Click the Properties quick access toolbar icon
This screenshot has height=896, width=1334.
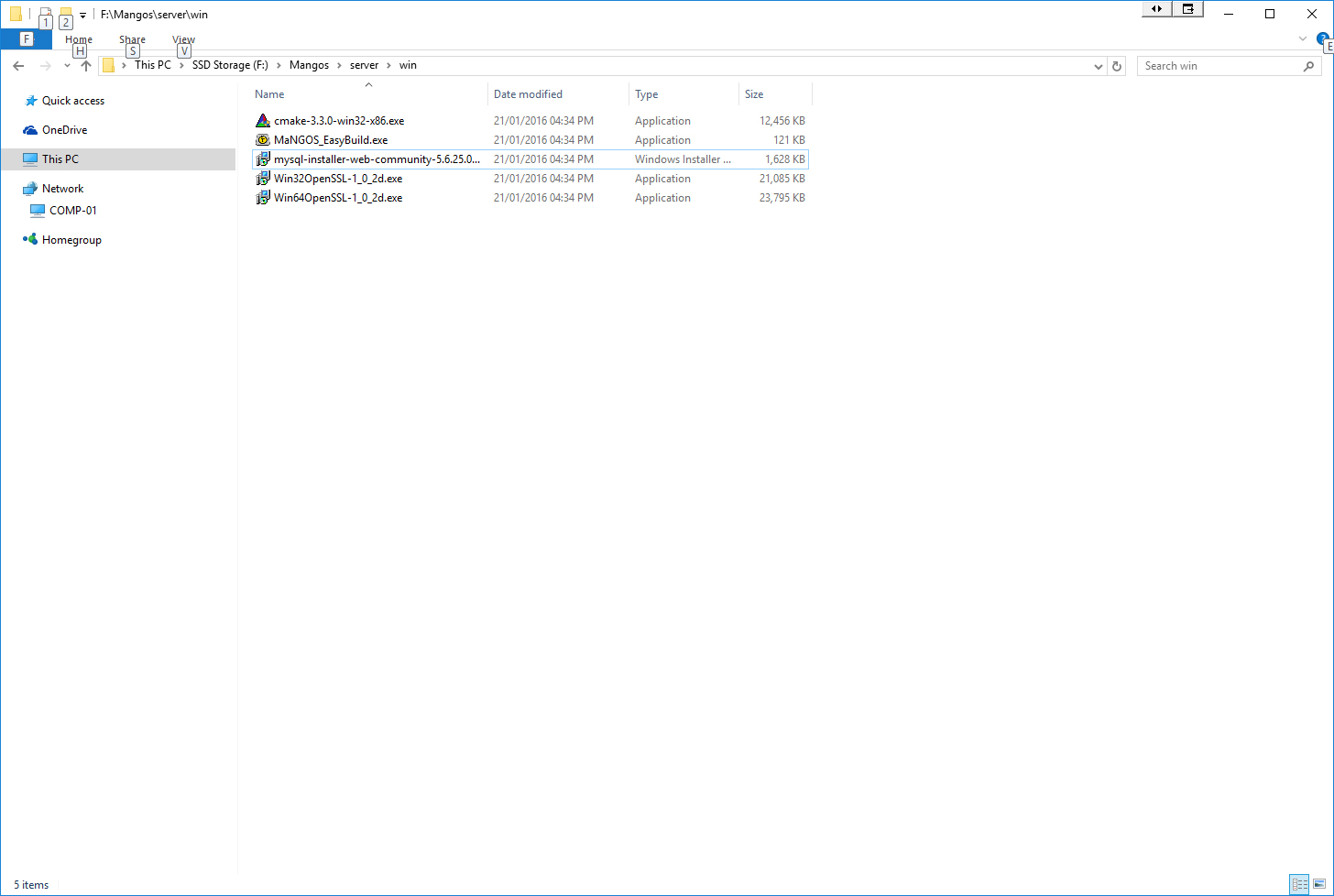tap(45, 14)
